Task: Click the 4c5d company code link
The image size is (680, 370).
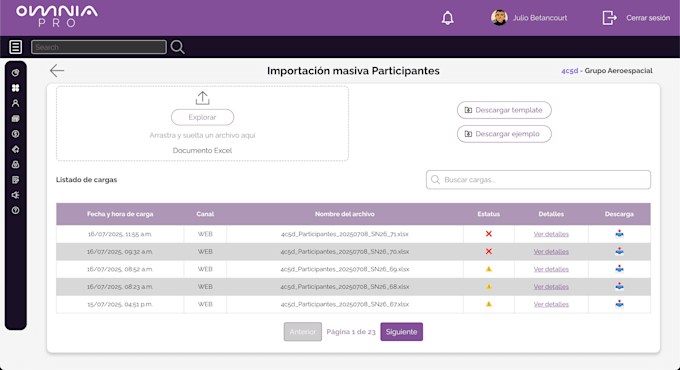Action: 569,71
